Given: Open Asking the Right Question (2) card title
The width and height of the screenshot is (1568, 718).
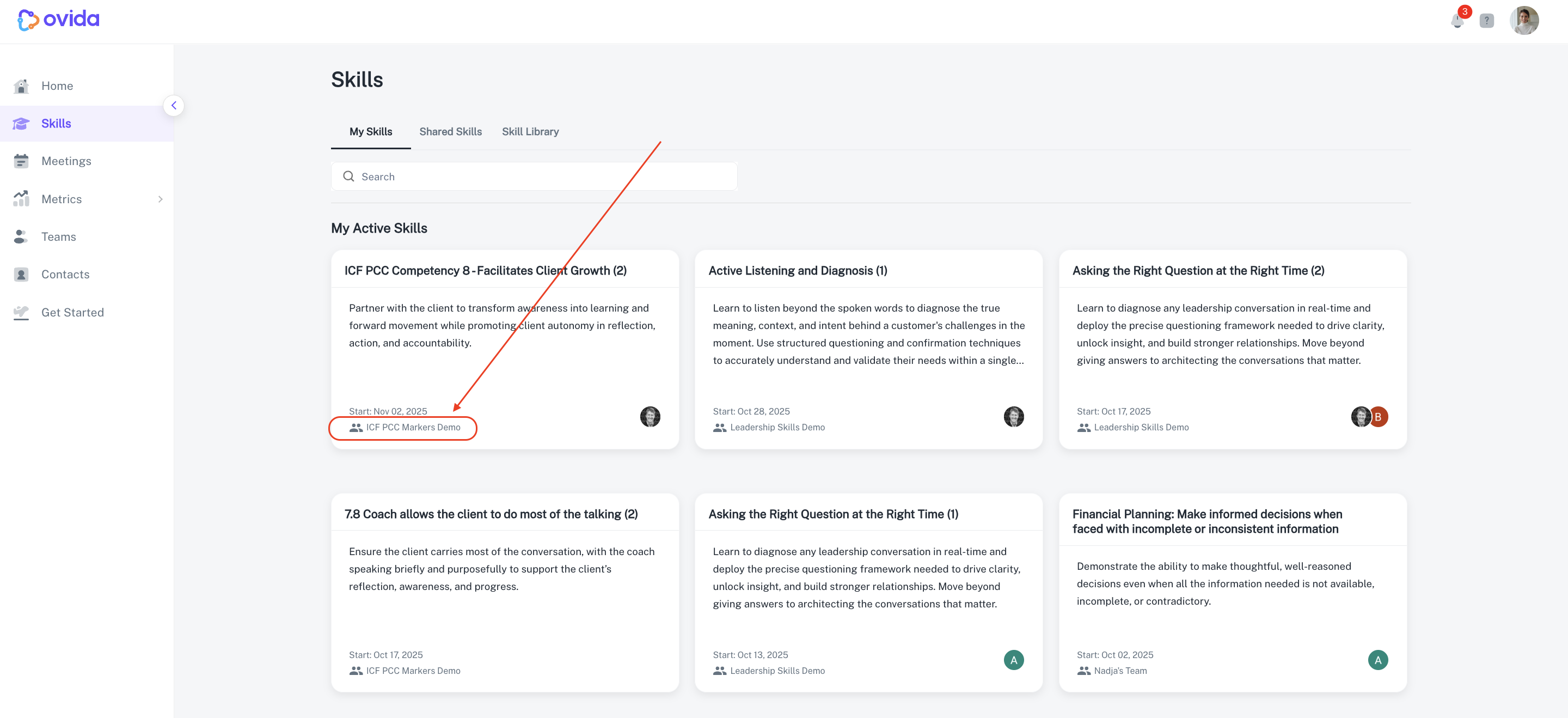Looking at the screenshot, I should (1198, 270).
